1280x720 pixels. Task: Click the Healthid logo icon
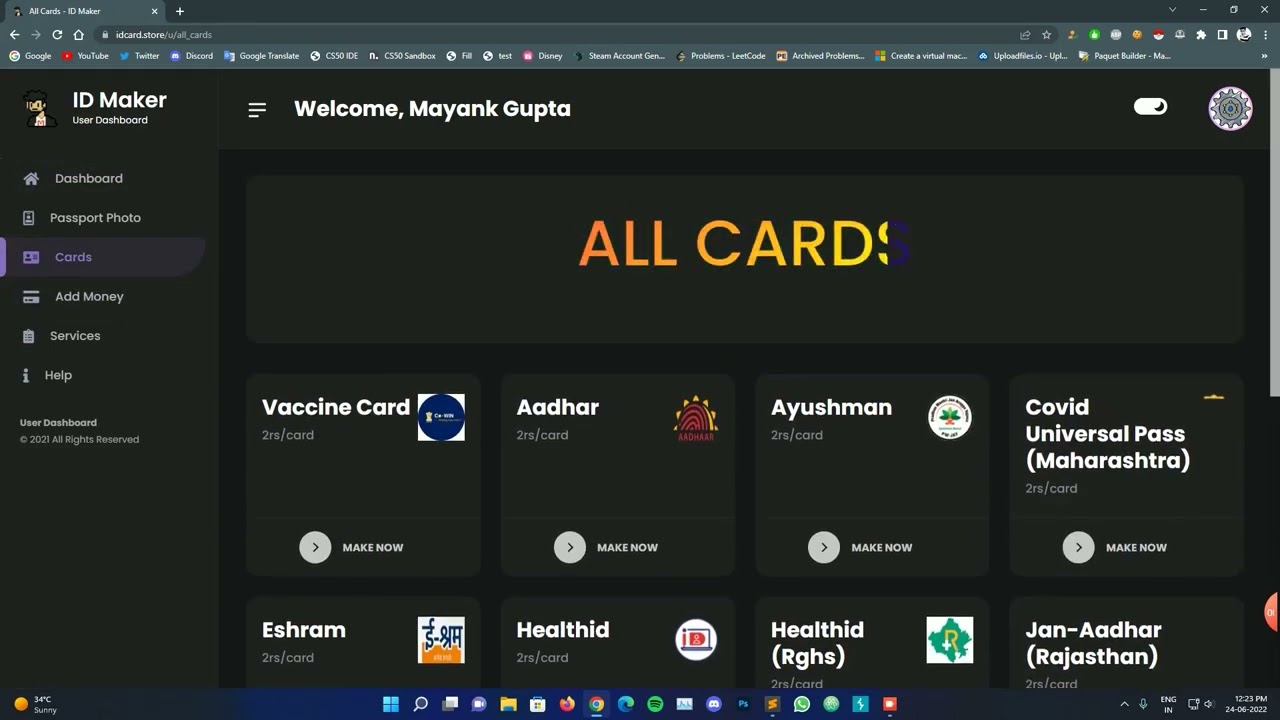pyautogui.click(x=696, y=640)
